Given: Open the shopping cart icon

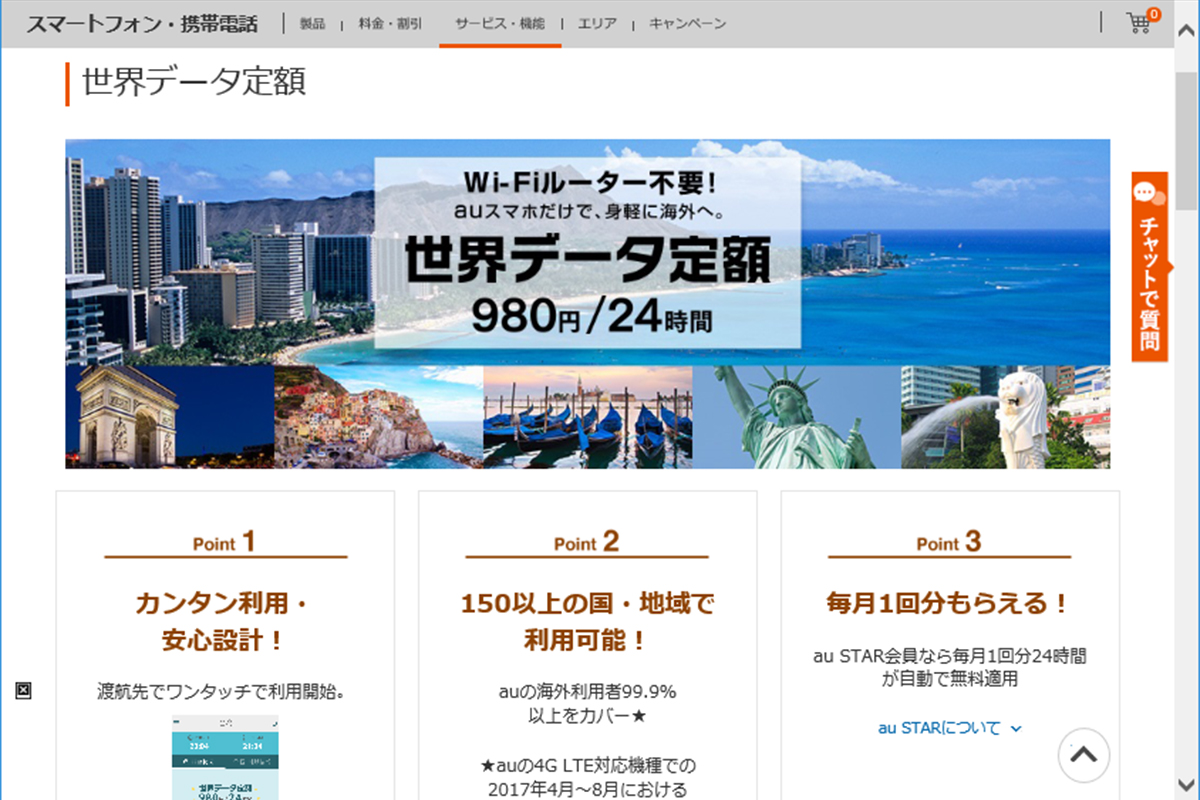Looking at the screenshot, I should click(x=1138, y=23).
